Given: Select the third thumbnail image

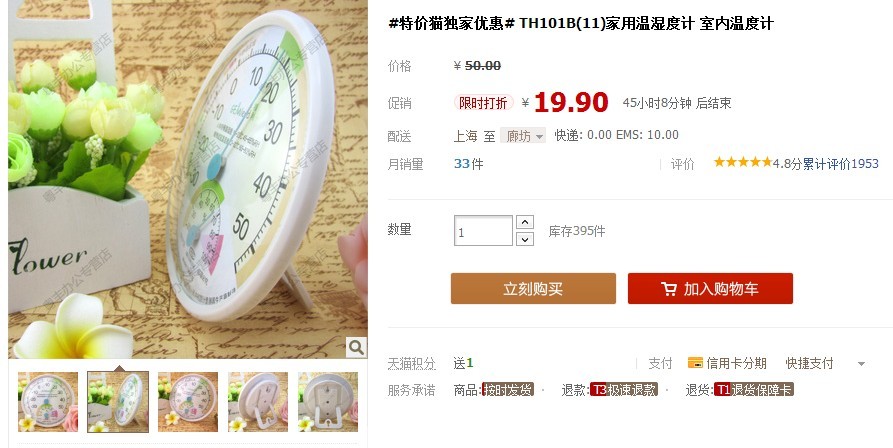Looking at the screenshot, I should click(x=188, y=402).
